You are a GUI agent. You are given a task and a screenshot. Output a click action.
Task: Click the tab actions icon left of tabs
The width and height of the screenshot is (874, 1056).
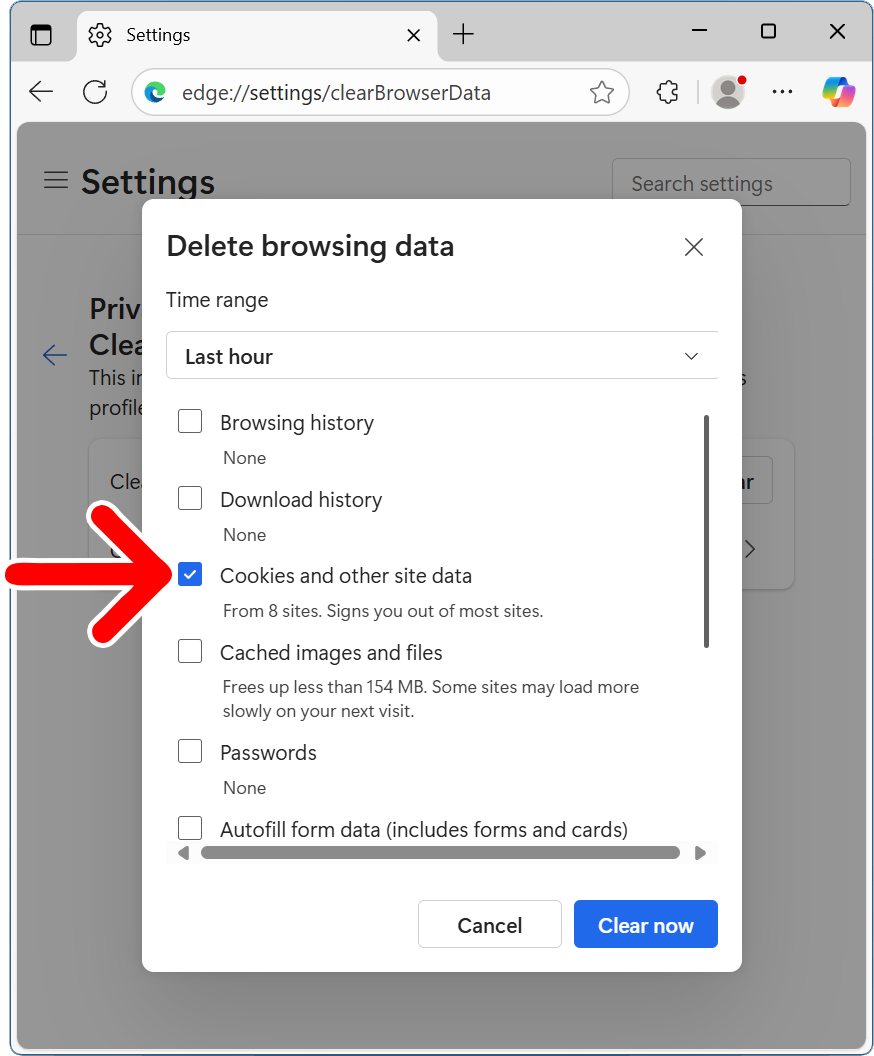[41, 34]
